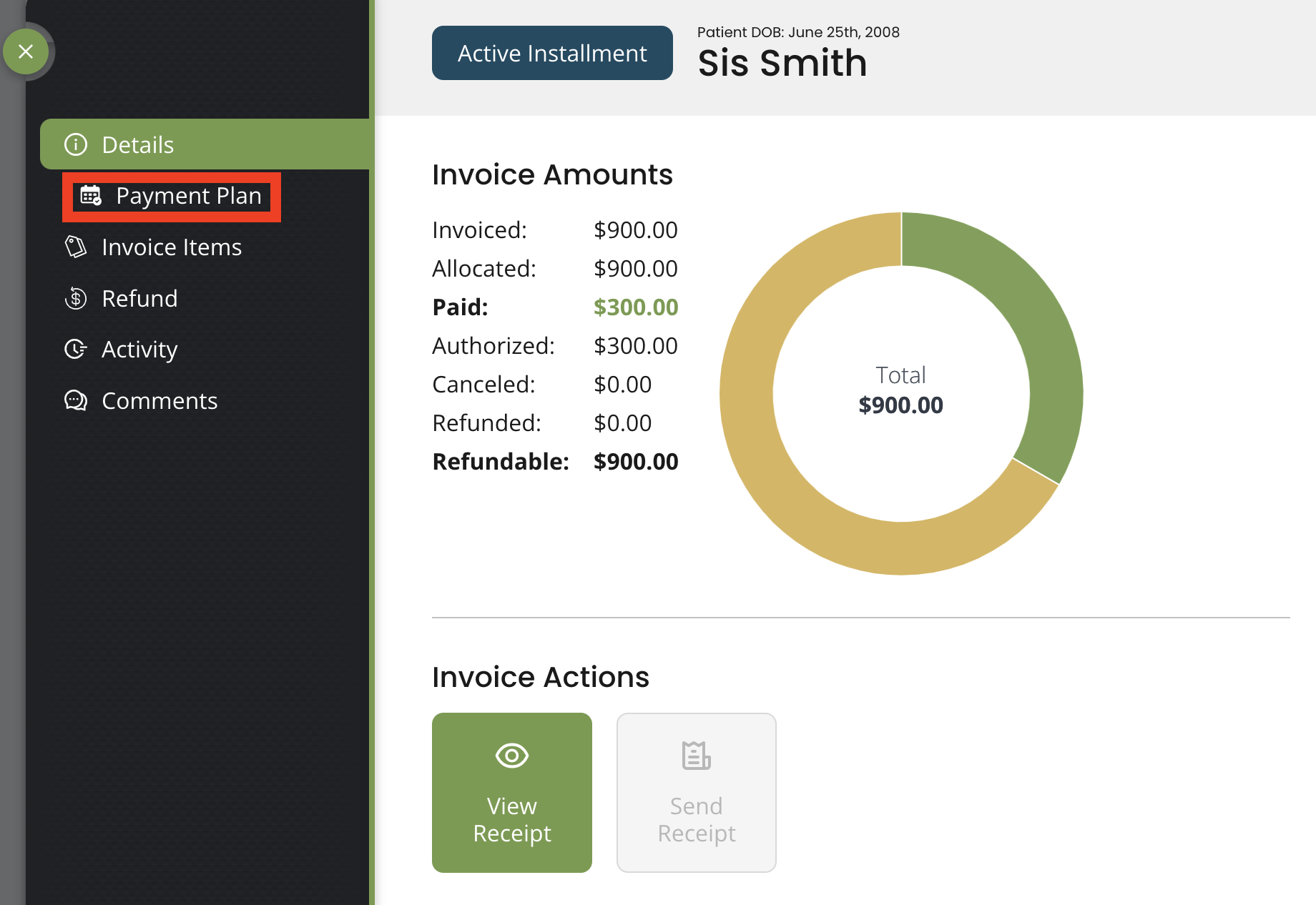
Task: Click the View Receipt button
Action: 512,793
